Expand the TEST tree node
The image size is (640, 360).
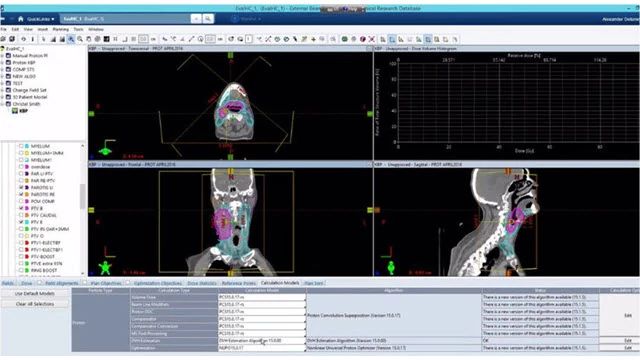click(2, 83)
